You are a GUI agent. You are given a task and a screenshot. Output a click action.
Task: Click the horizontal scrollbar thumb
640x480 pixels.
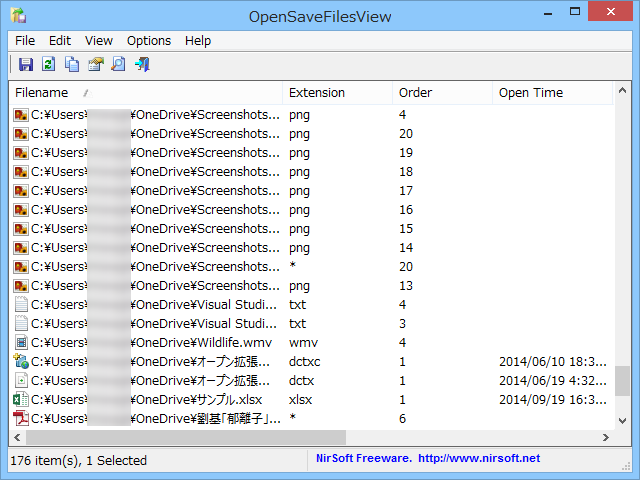pyautogui.click(x=186, y=438)
